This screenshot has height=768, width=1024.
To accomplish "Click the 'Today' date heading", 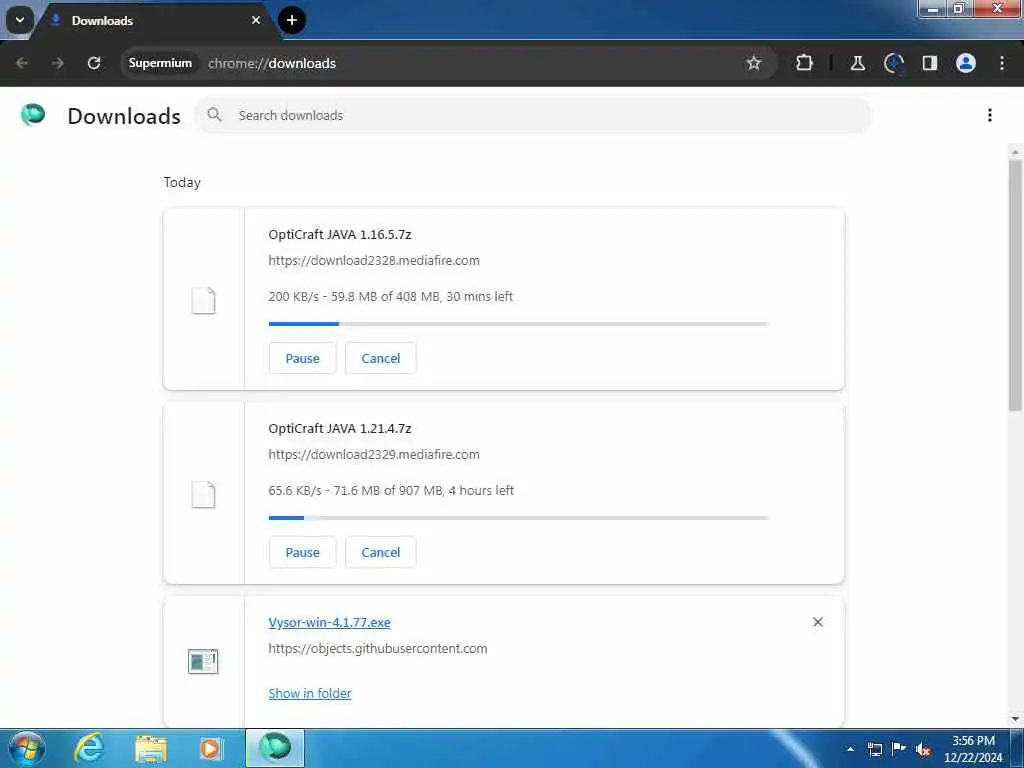I will (182, 182).
